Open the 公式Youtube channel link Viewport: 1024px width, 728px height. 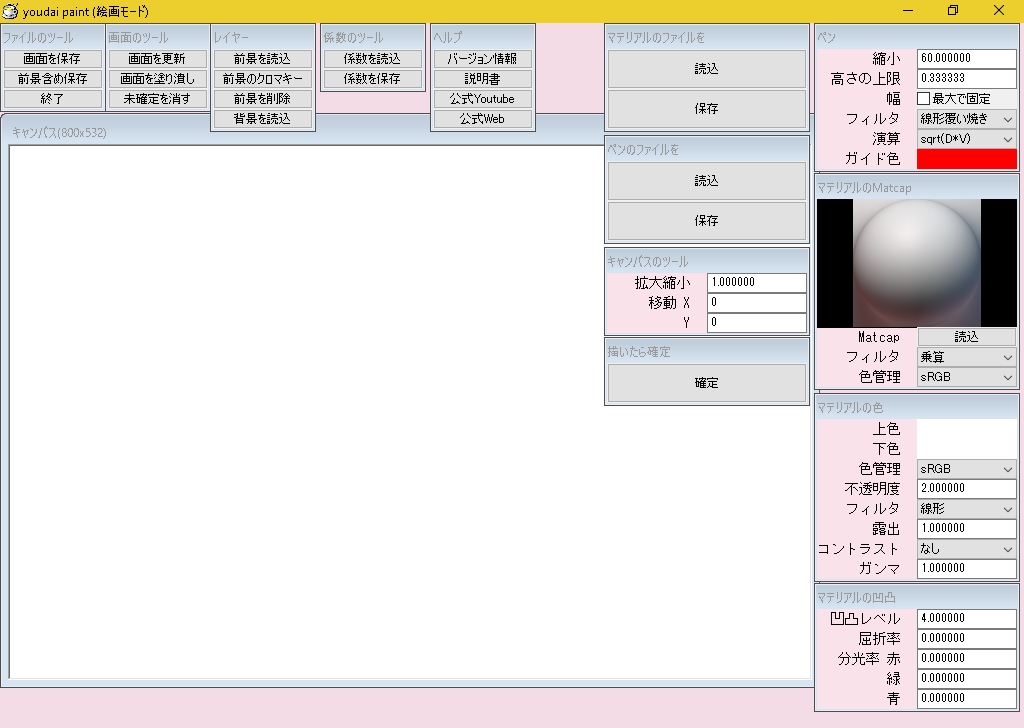pyautogui.click(x=482, y=98)
